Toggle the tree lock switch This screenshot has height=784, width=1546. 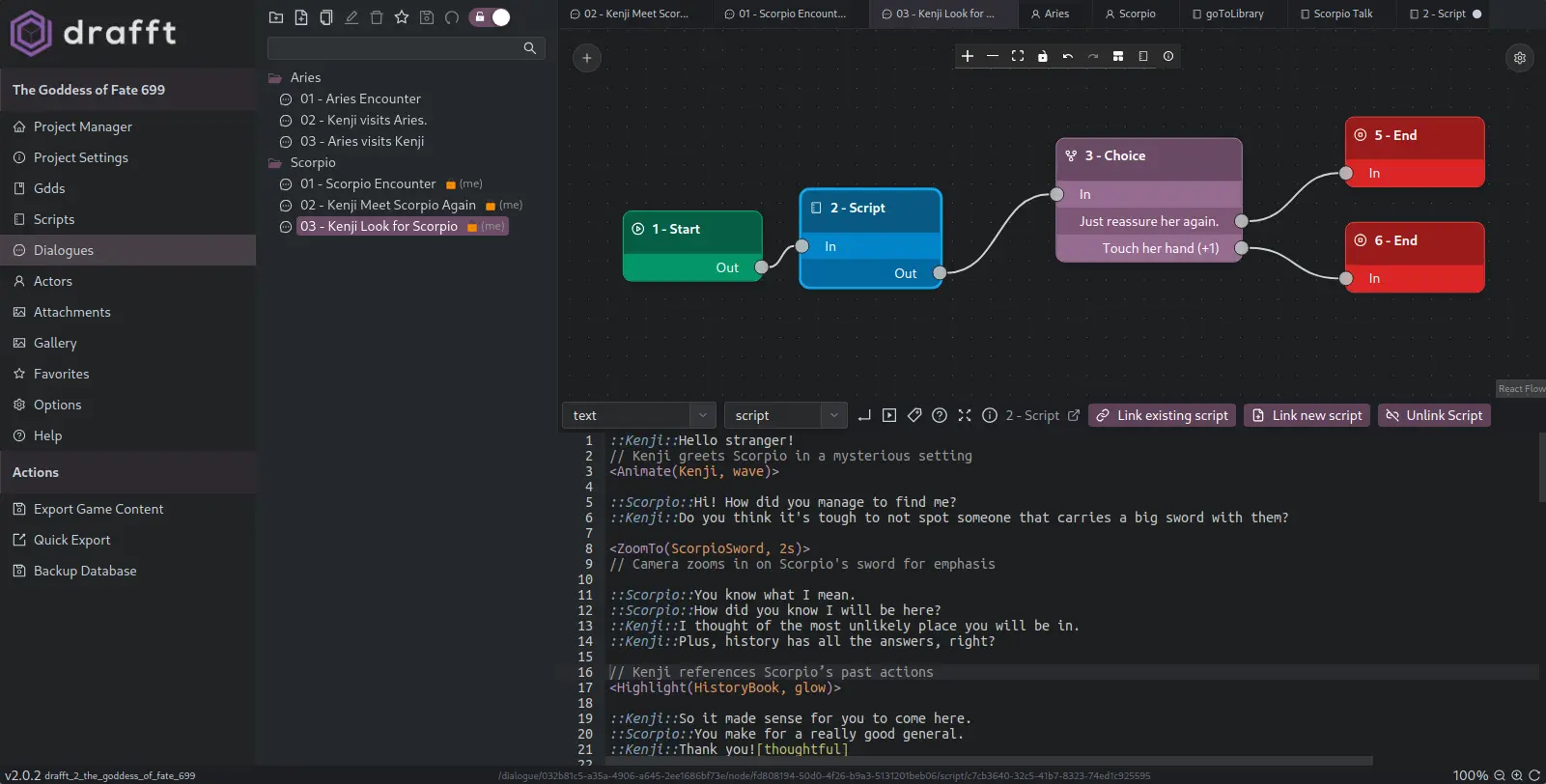point(490,17)
